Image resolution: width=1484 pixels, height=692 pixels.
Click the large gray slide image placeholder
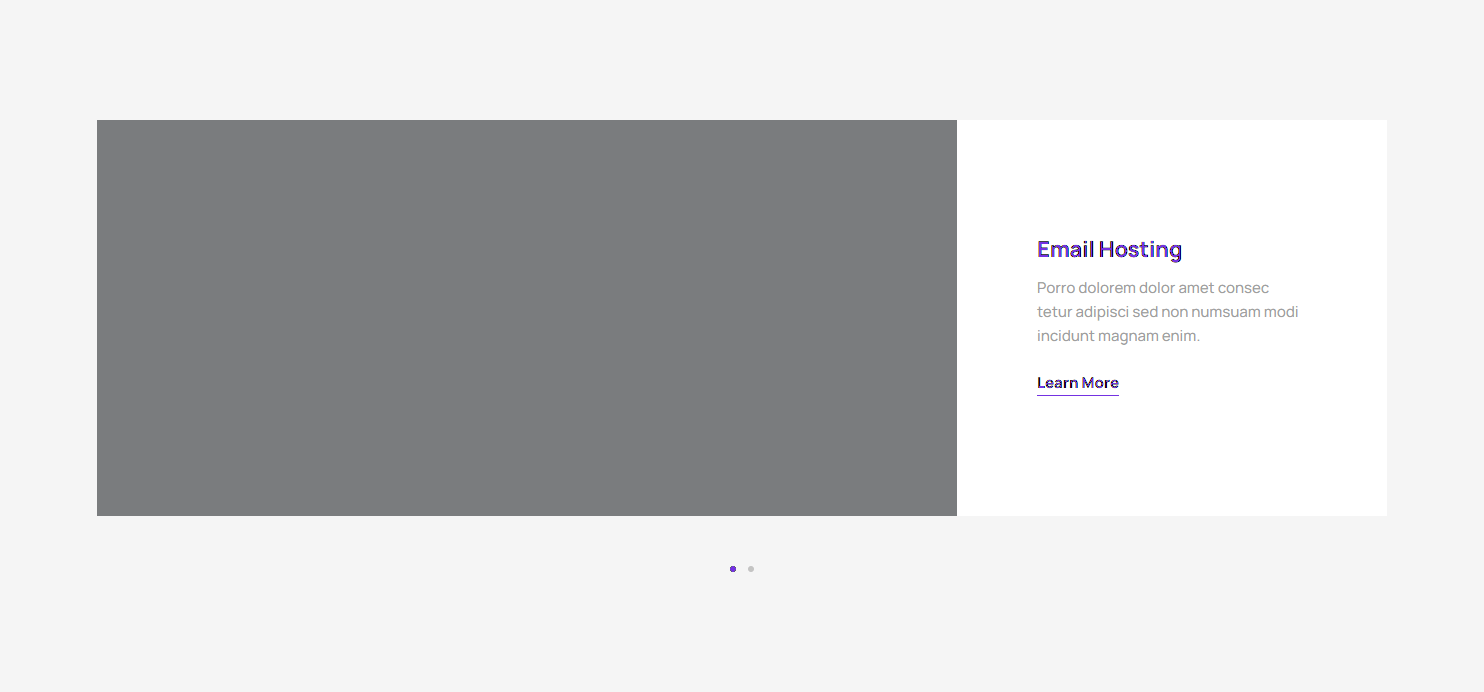(526, 318)
